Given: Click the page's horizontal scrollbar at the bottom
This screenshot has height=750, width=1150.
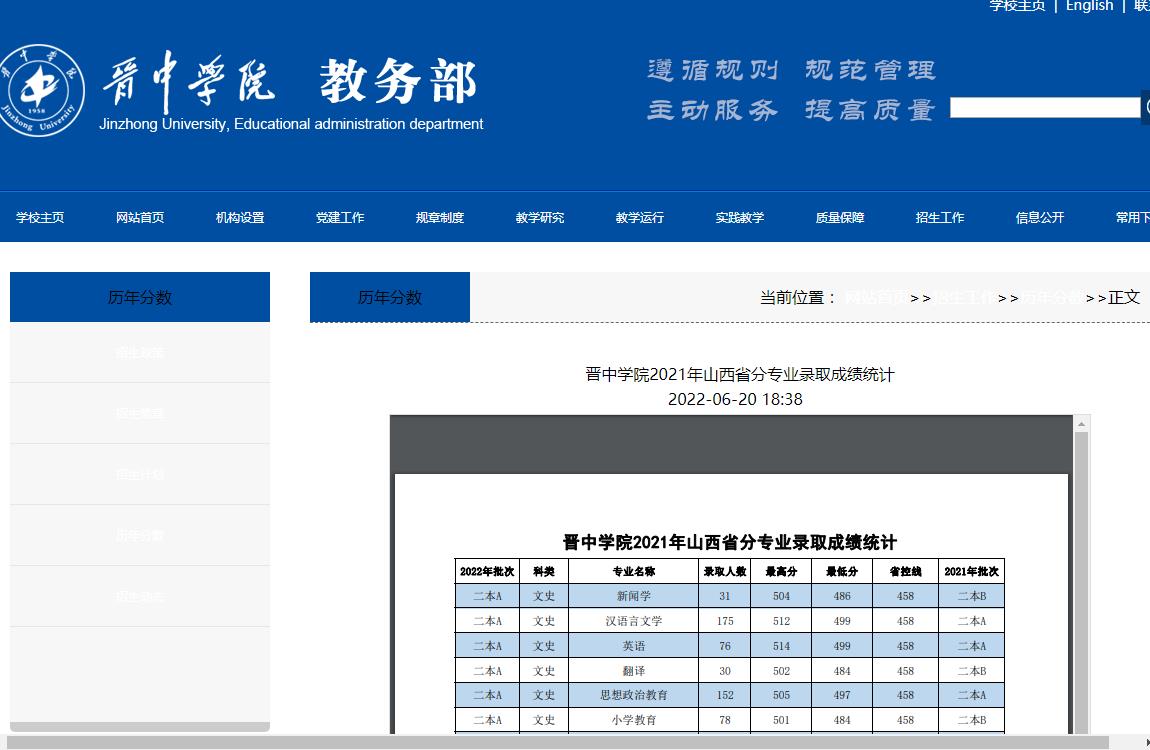Looking at the screenshot, I should (x=557, y=743).
